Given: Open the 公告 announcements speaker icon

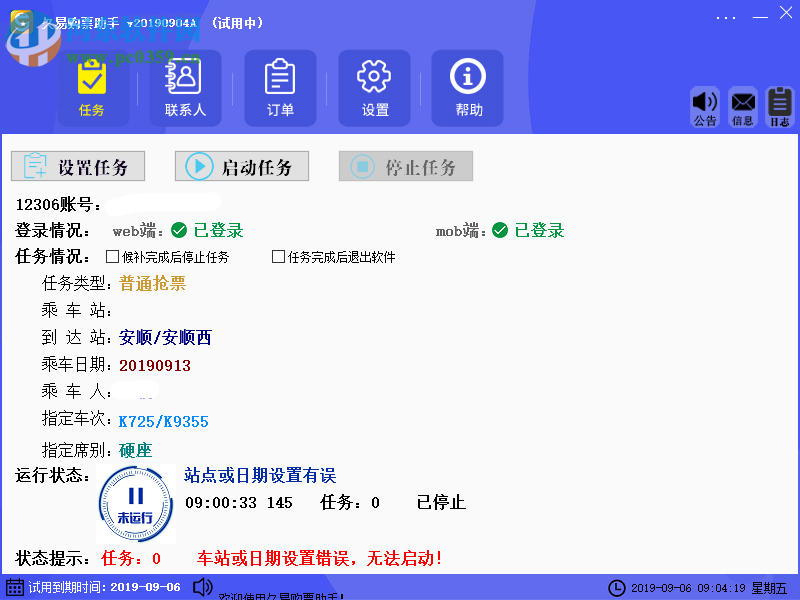Looking at the screenshot, I should click(706, 104).
